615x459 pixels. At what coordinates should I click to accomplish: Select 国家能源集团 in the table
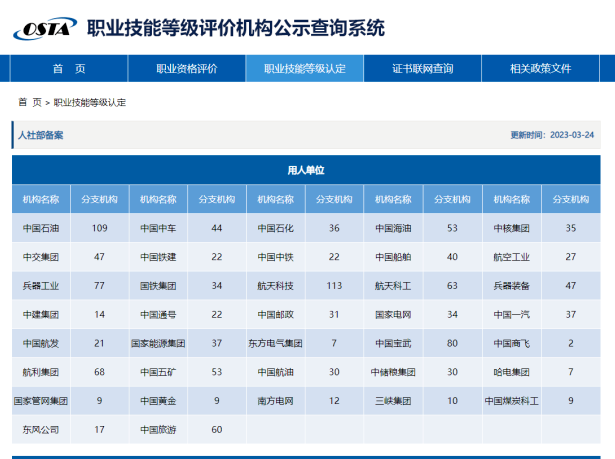tap(158, 343)
